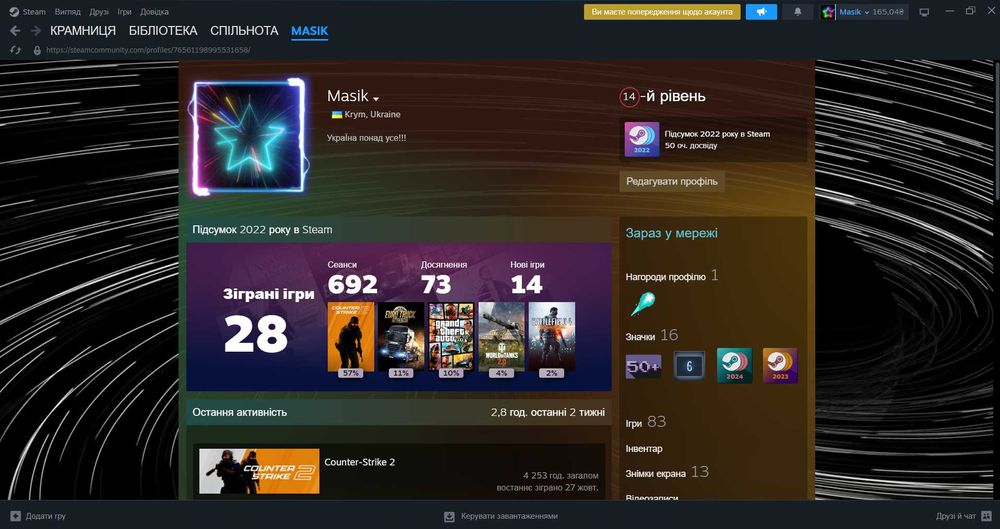Open the Друзі menu
1000x529 pixels.
[x=99, y=11]
